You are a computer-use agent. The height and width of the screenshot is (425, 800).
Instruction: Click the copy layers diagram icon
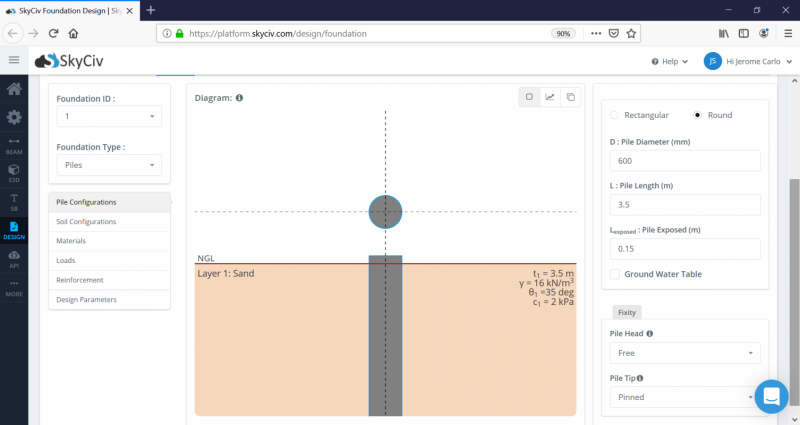tap(570, 97)
